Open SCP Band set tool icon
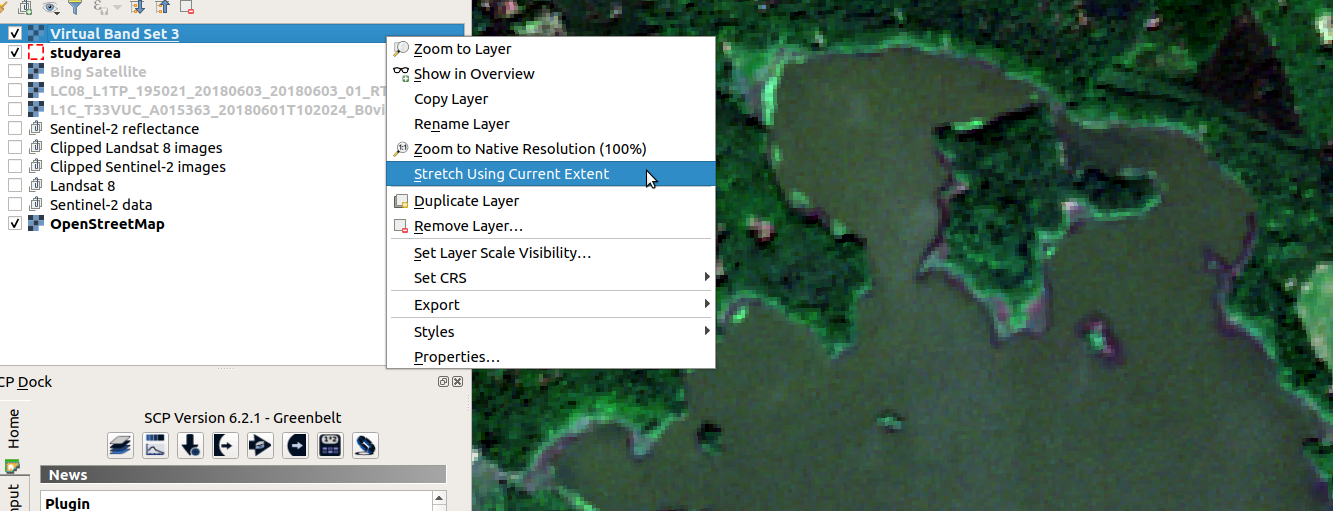The height and width of the screenshot is (511, 1333). point(120,445)
